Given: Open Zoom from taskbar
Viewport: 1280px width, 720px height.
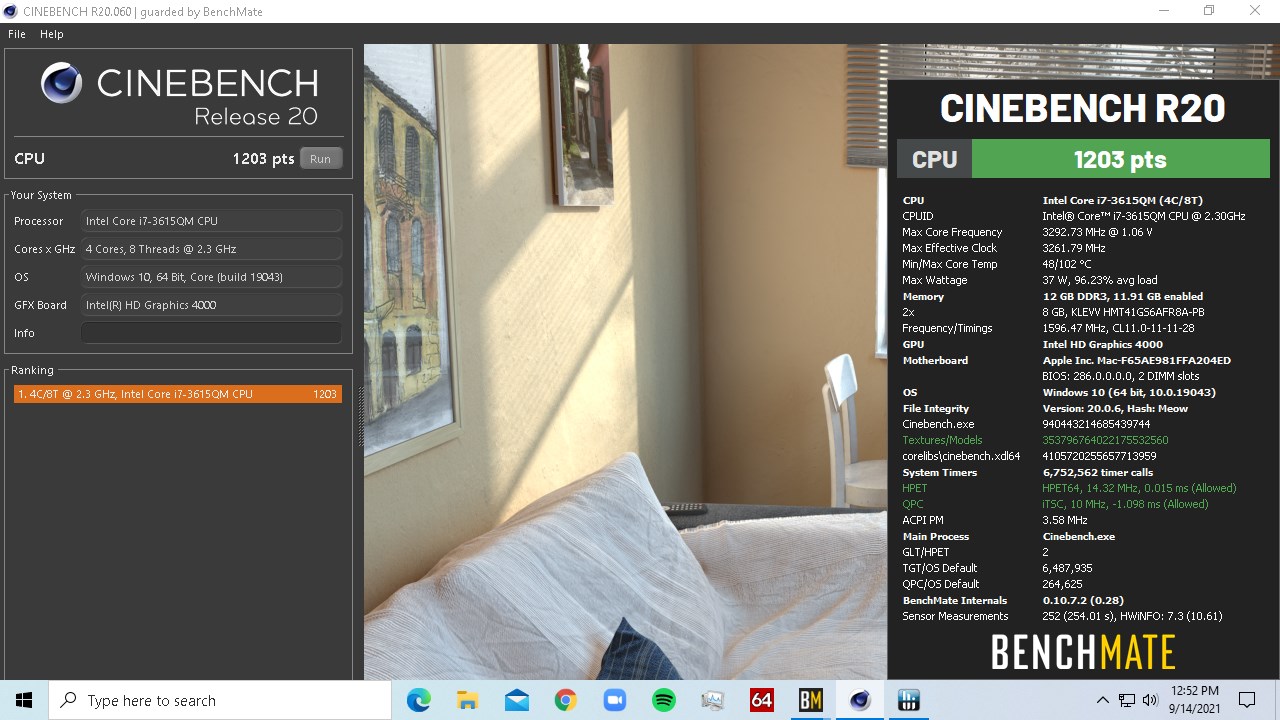Looking at the screenshot, I should tap(615, 700).
